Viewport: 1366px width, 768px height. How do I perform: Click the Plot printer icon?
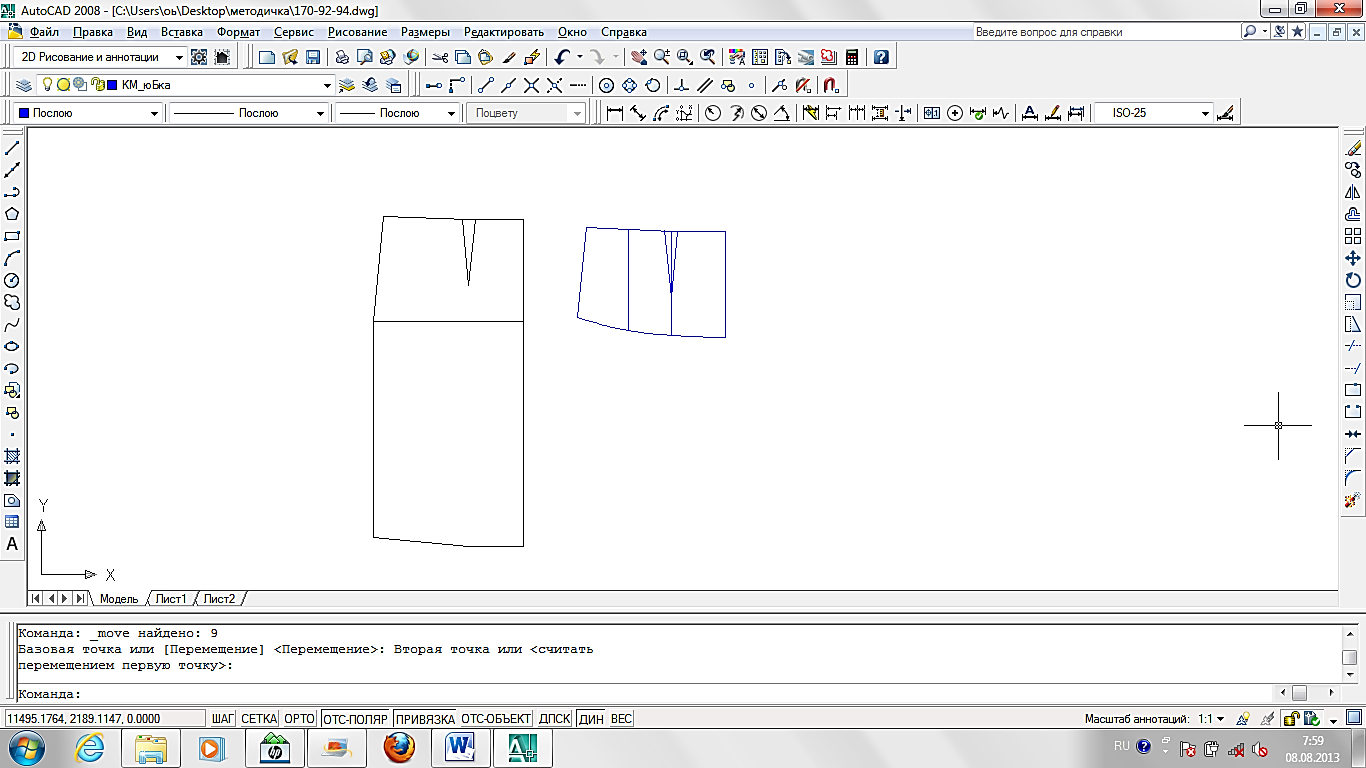tap(342, 57)
